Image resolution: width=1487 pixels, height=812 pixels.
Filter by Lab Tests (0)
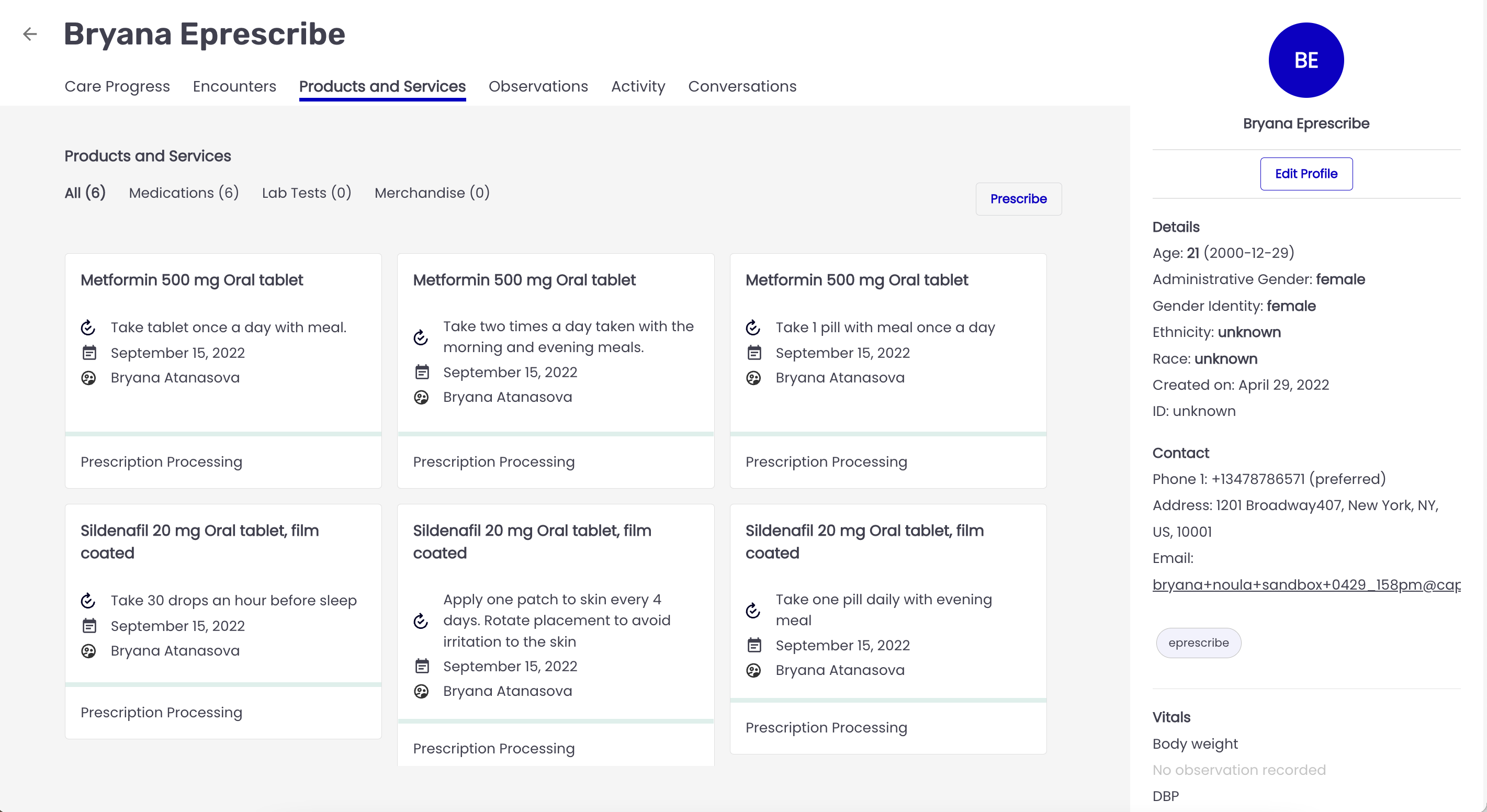307,193
